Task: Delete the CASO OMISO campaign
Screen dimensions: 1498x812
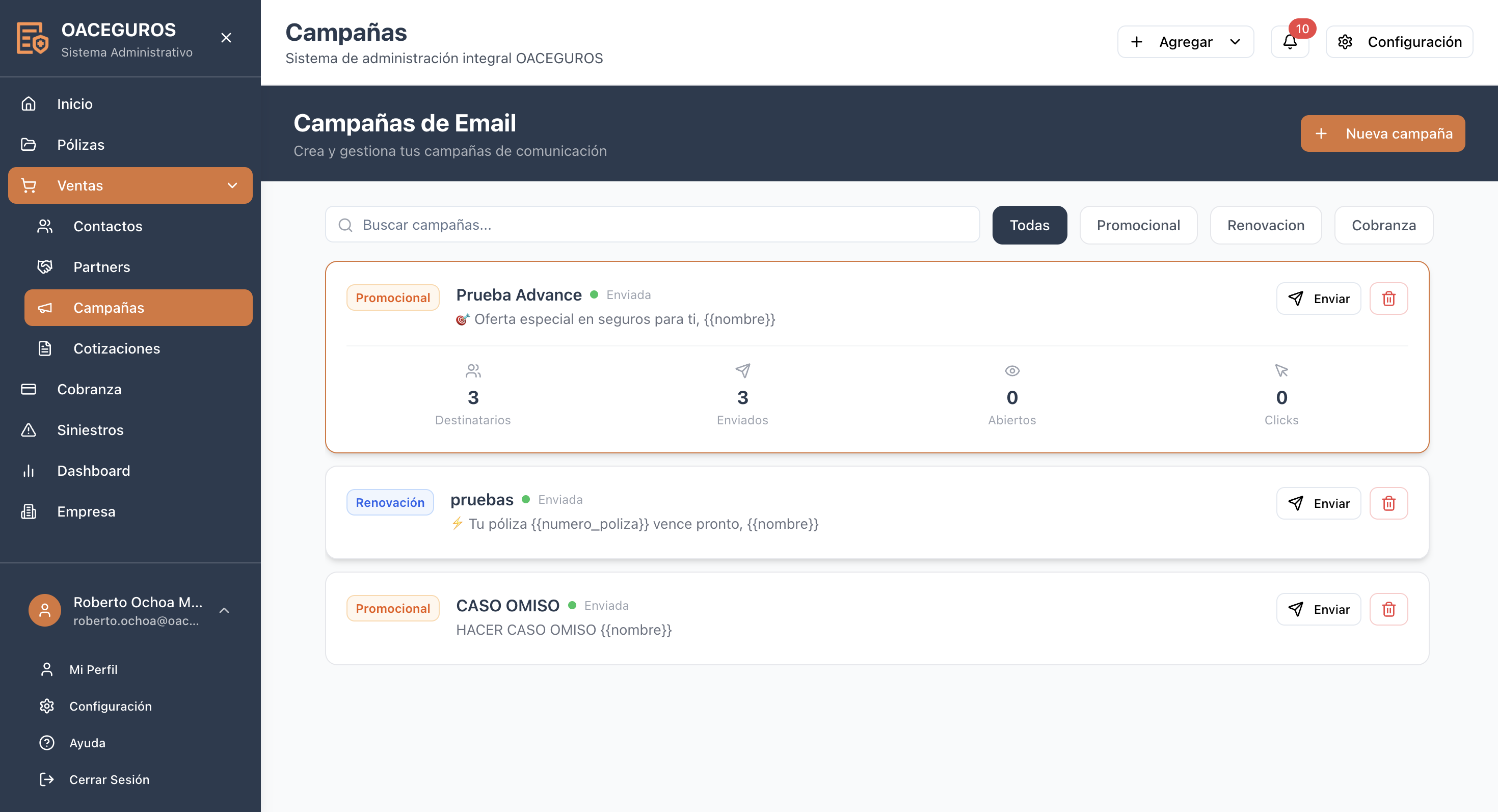Action: click(1388, 609)
